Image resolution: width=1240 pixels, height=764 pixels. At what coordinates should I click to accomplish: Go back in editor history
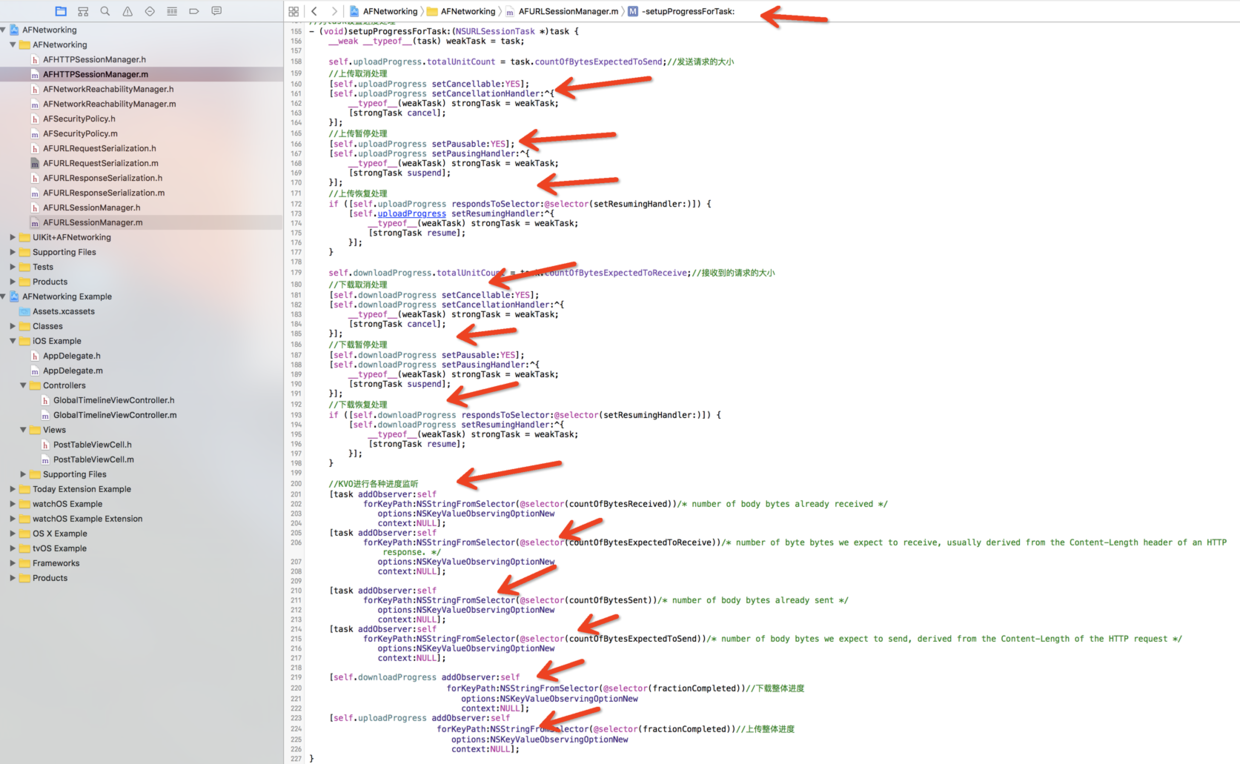point(314,11)
